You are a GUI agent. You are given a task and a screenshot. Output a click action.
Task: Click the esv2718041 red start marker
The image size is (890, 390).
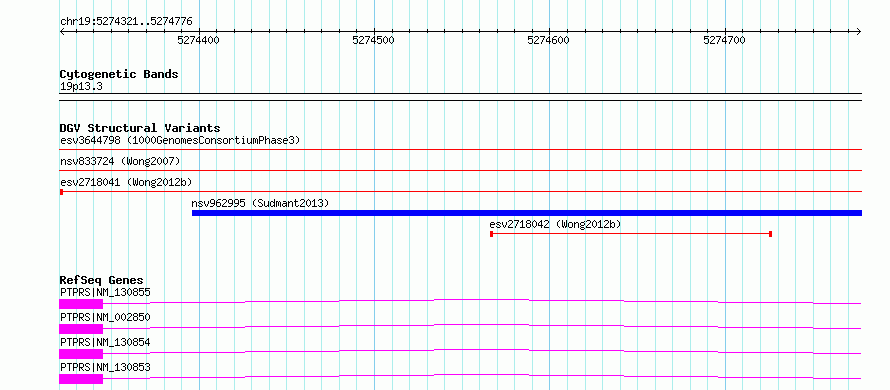click(x=61, y=192)
